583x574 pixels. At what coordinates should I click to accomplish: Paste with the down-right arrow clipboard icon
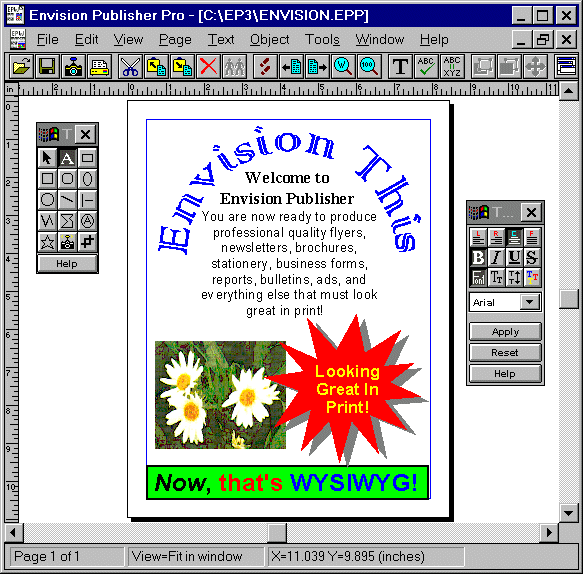click(182, 67)
